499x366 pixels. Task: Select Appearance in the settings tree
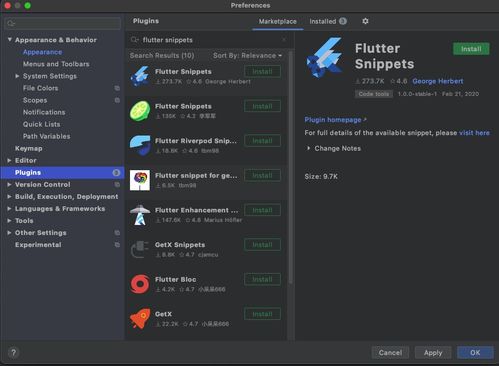click(42, 52)
